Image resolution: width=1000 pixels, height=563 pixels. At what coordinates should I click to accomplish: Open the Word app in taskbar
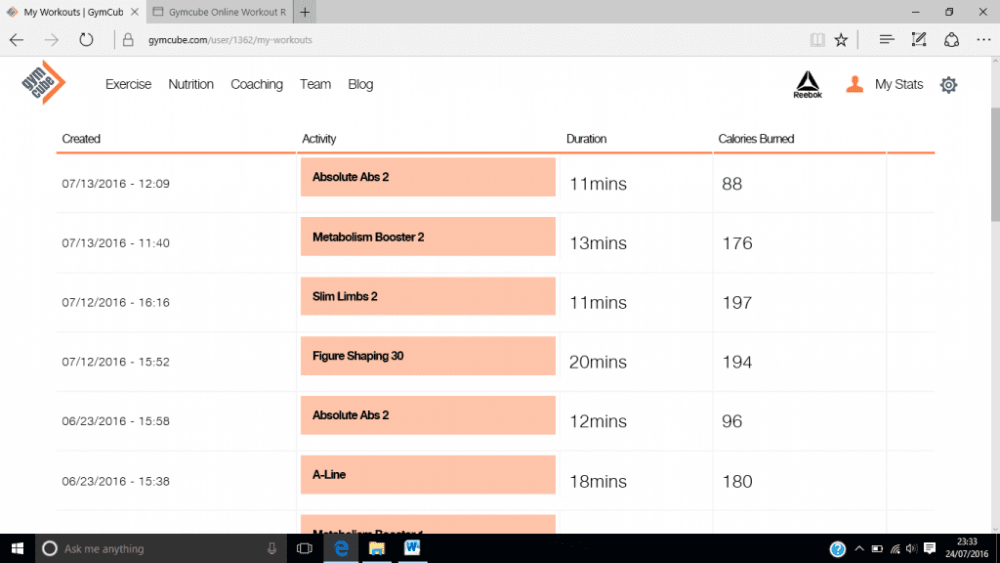[412, 548]
